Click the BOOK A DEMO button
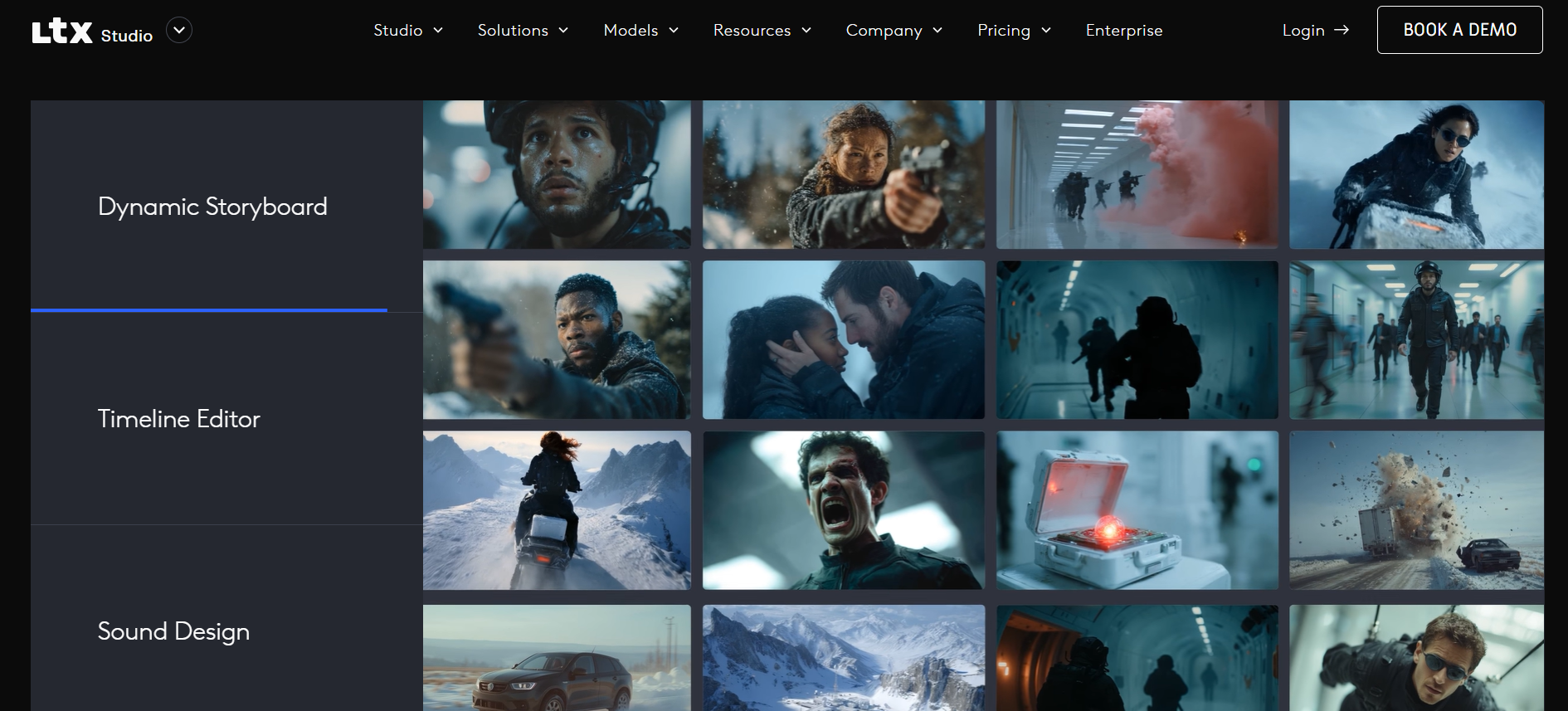Screen dimensions: 1568x711 tap(1459, 30)
